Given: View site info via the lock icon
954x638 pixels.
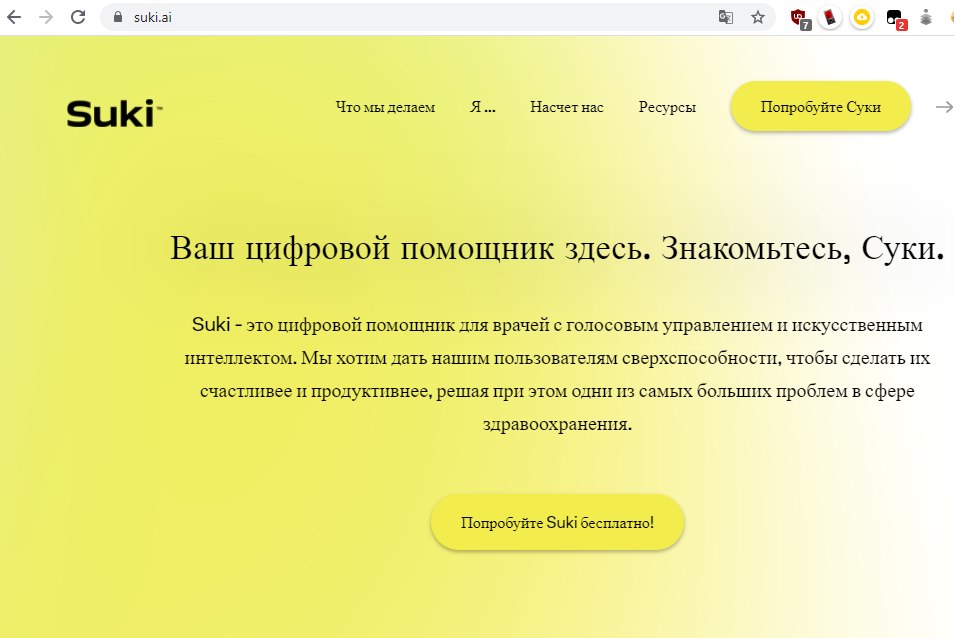Looking at the screenshot, I should coord(118,17).
